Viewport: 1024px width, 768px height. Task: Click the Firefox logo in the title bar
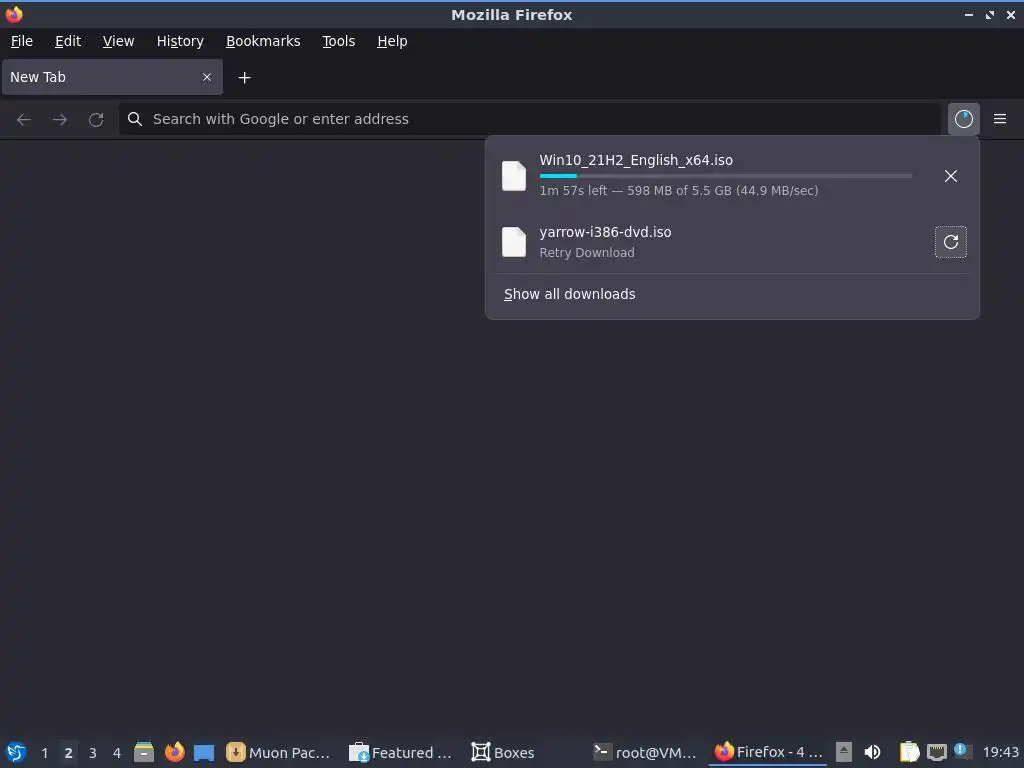[14, 14]
